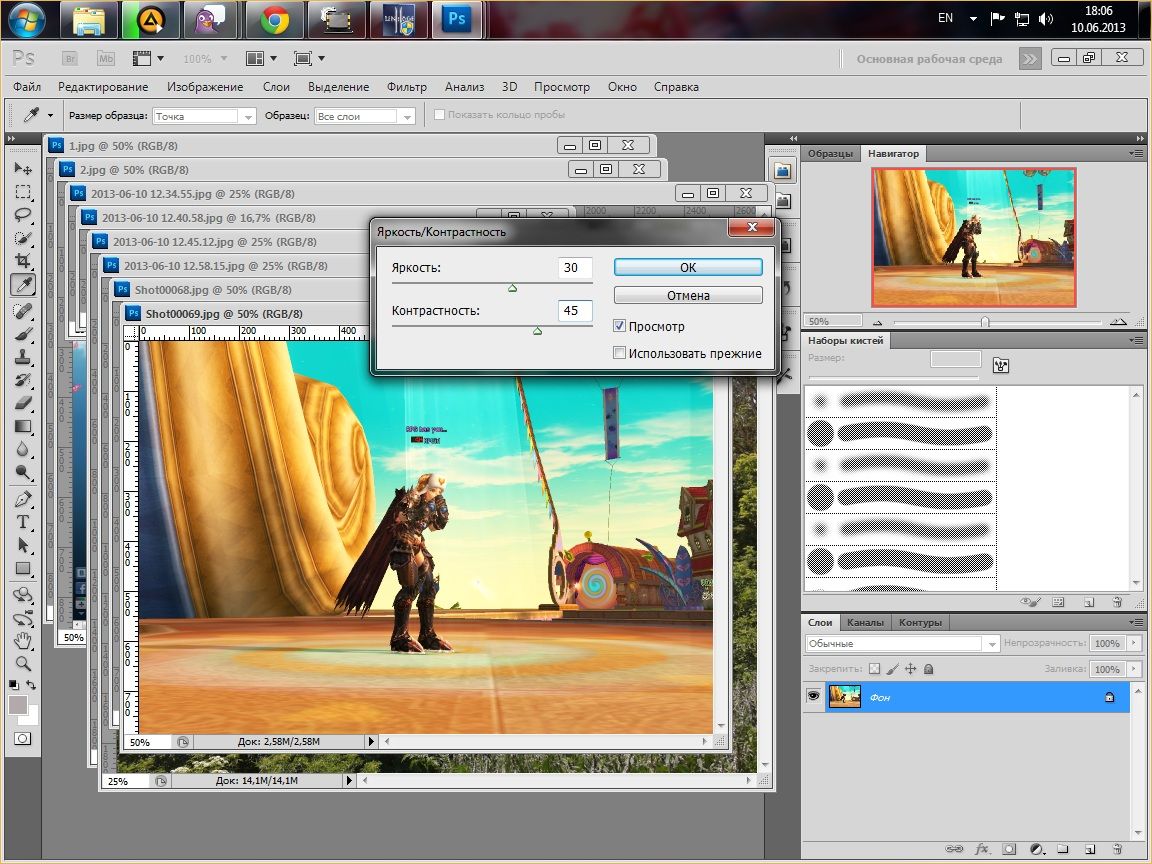The width and height of the screenshot is (1152, 864).
Task: Toggle lock image pixels brush icon
Action: click(x=893, y=669)
